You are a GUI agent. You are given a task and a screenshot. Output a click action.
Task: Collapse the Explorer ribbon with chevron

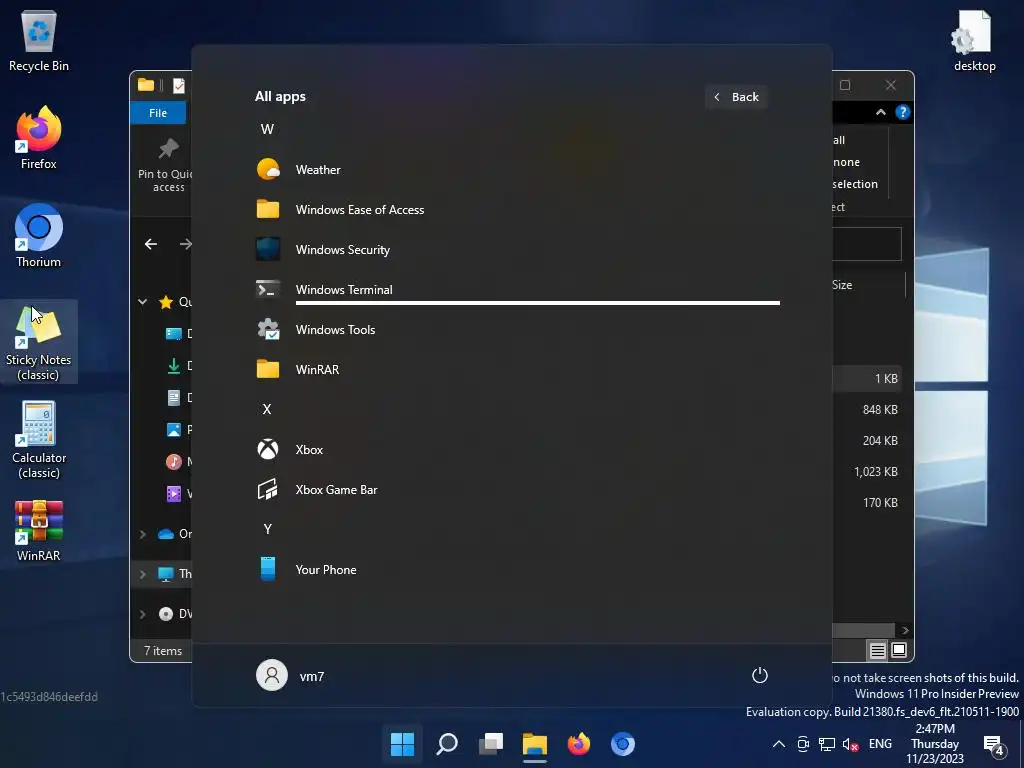880,112
